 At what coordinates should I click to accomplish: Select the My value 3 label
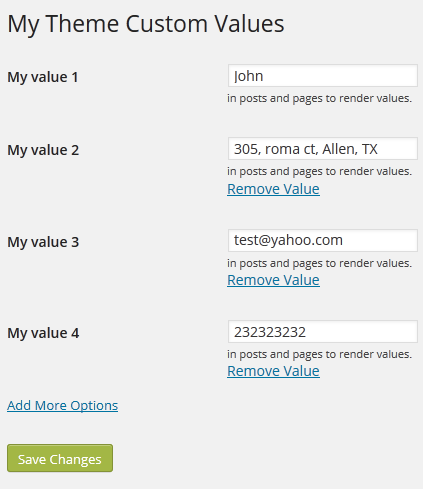coord(43,242)
